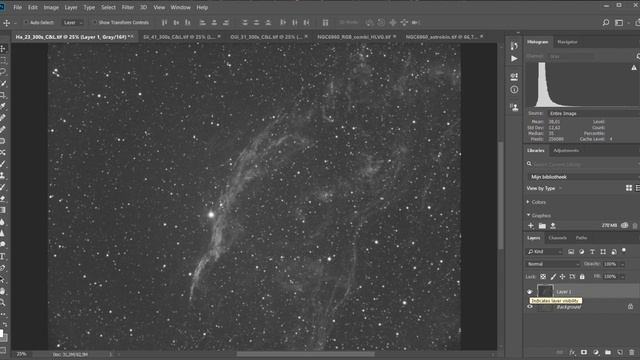640x360 pixels.
Task: Switch to the Paths tab
Action: 581,238
